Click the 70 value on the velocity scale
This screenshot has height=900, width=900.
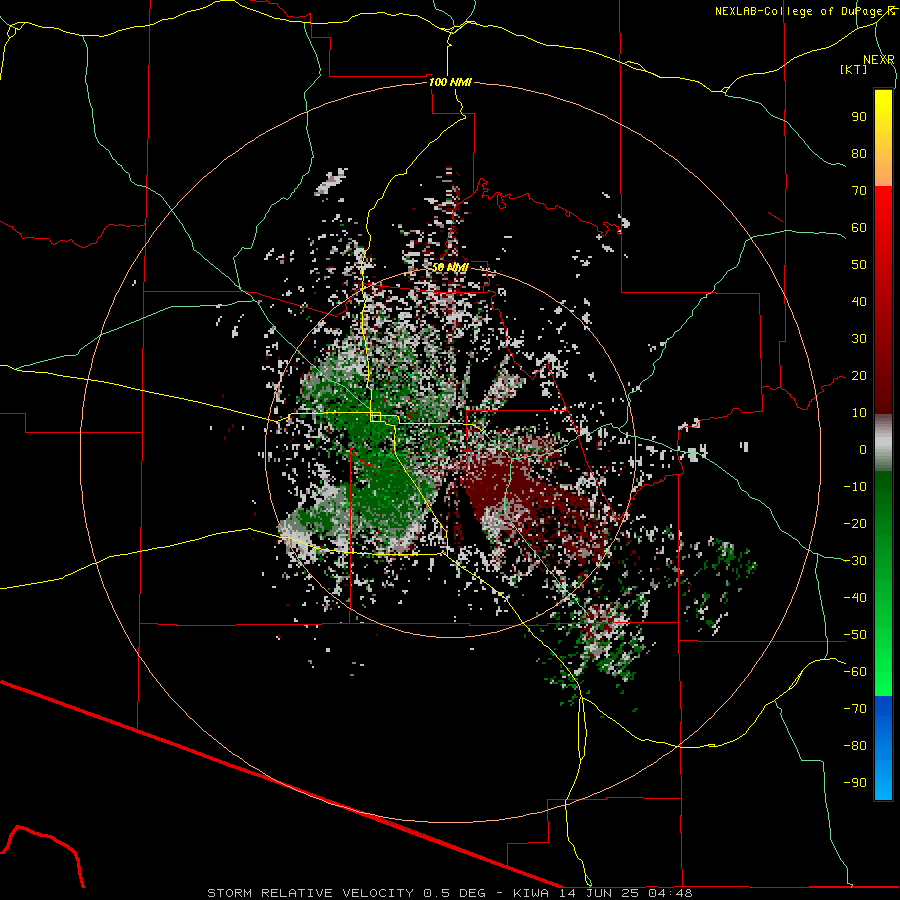[x=859, y=191]
